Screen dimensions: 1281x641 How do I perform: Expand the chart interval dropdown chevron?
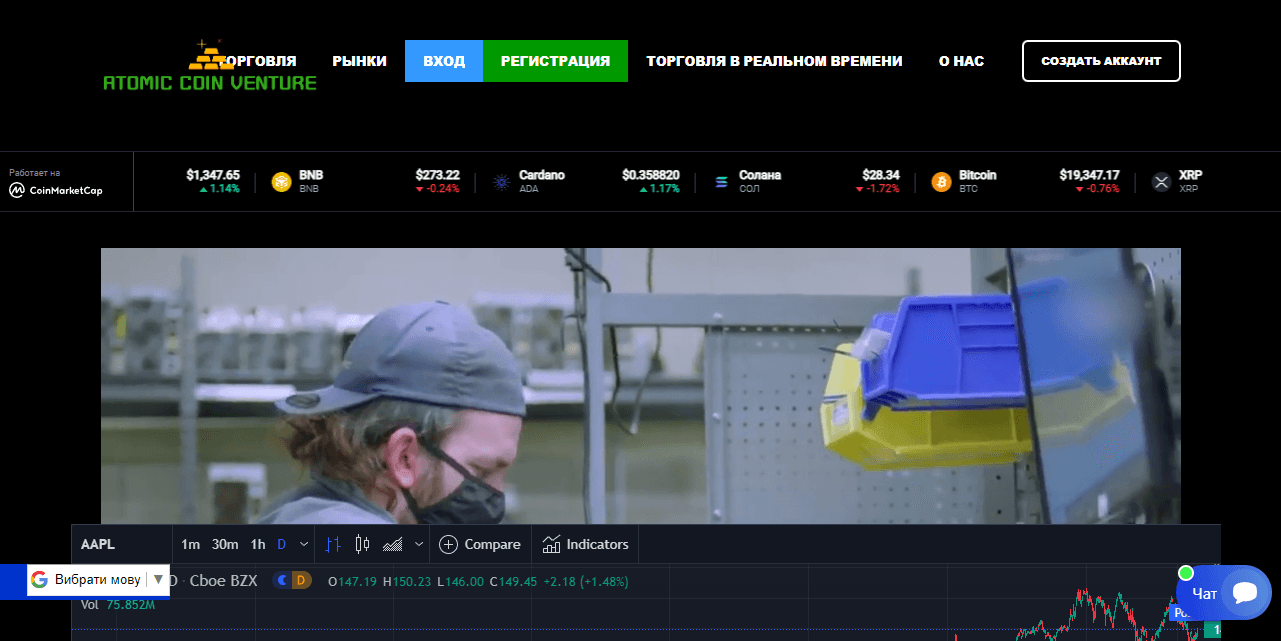[x=303, y=544]
